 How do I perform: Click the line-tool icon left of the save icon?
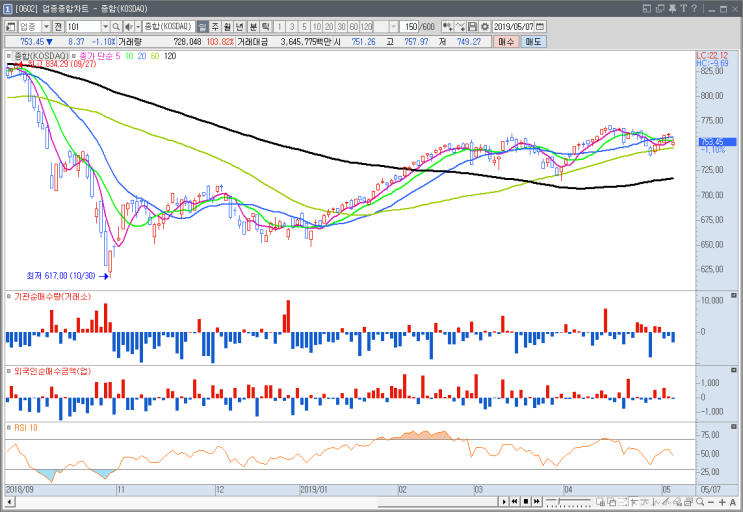tap(460, 27)
